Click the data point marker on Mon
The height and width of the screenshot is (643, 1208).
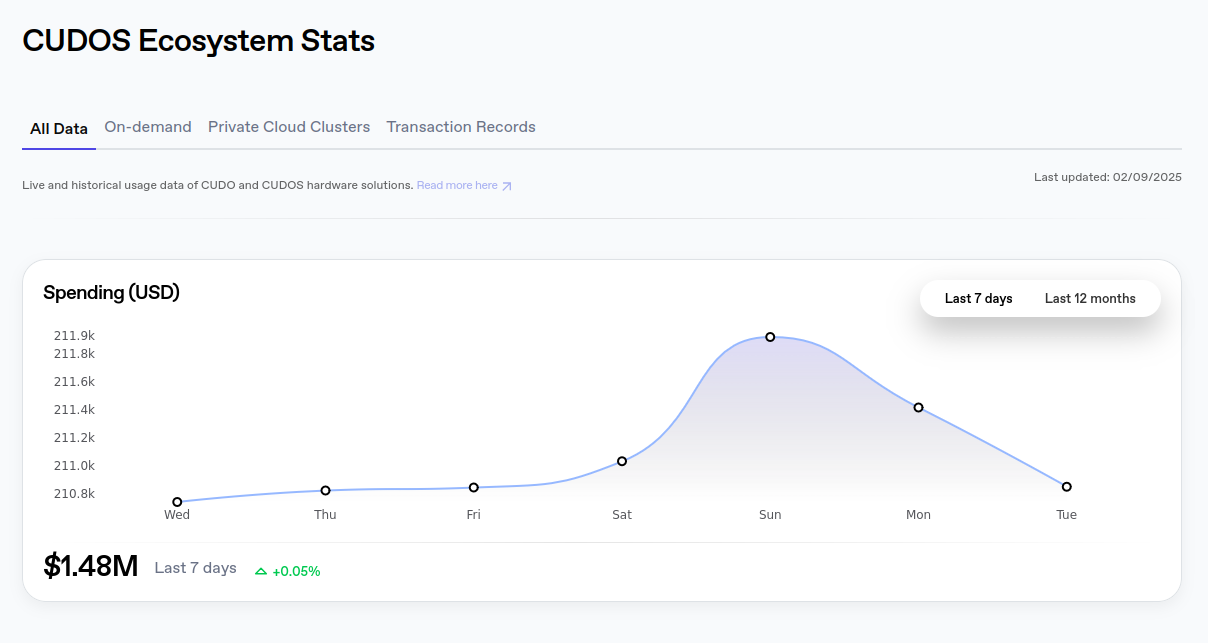click(918, 407)
